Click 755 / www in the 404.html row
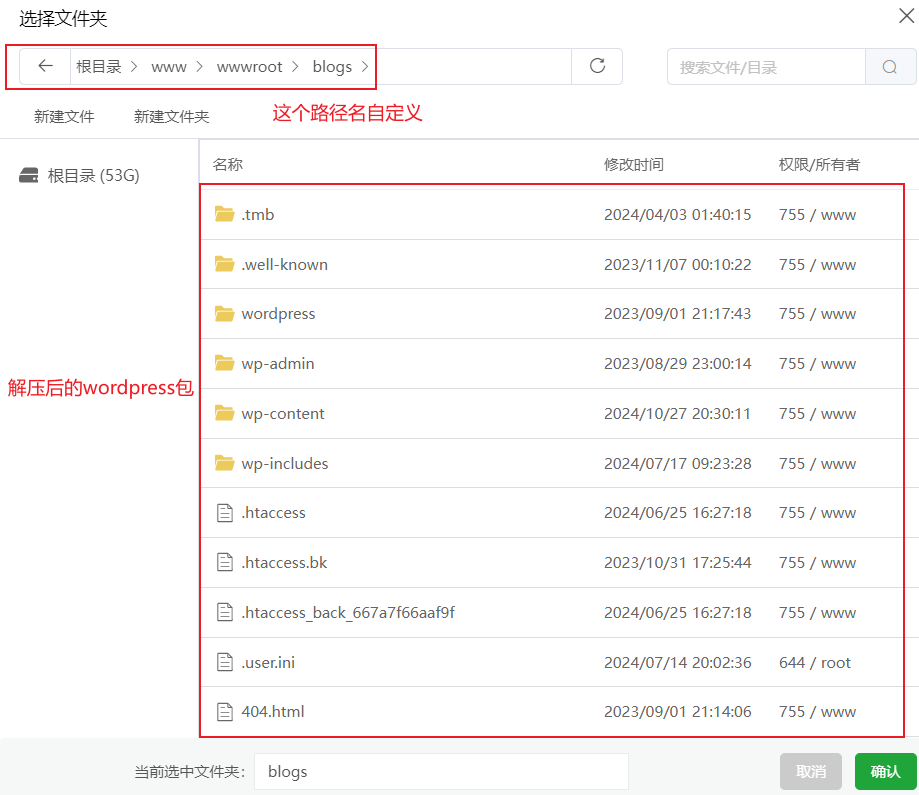 click(x=818, y=712)
